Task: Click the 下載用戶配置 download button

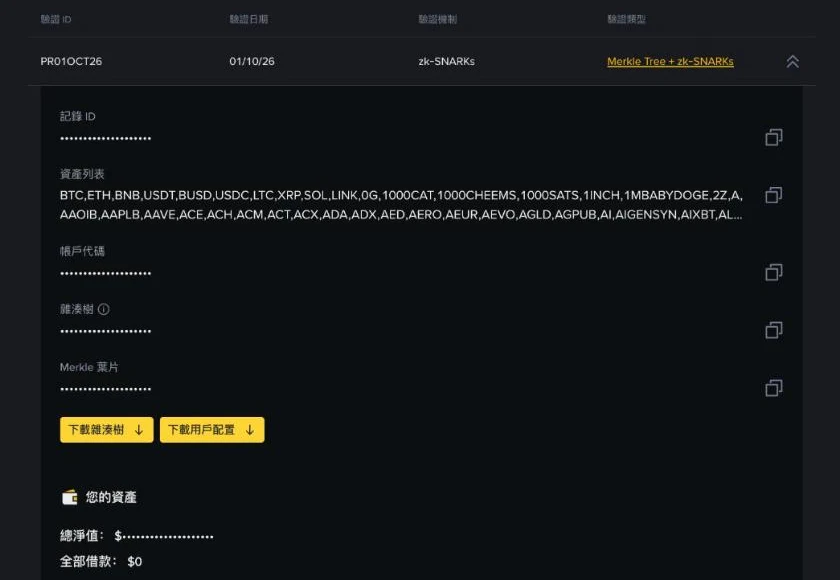Action: coord(212,430)
